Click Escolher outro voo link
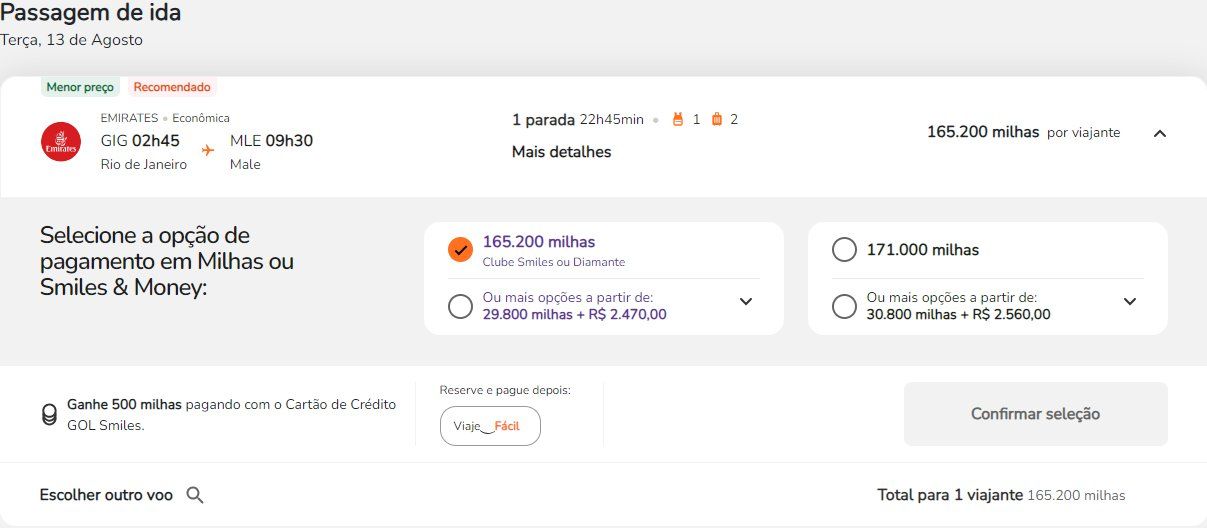 tap(106, 495)
